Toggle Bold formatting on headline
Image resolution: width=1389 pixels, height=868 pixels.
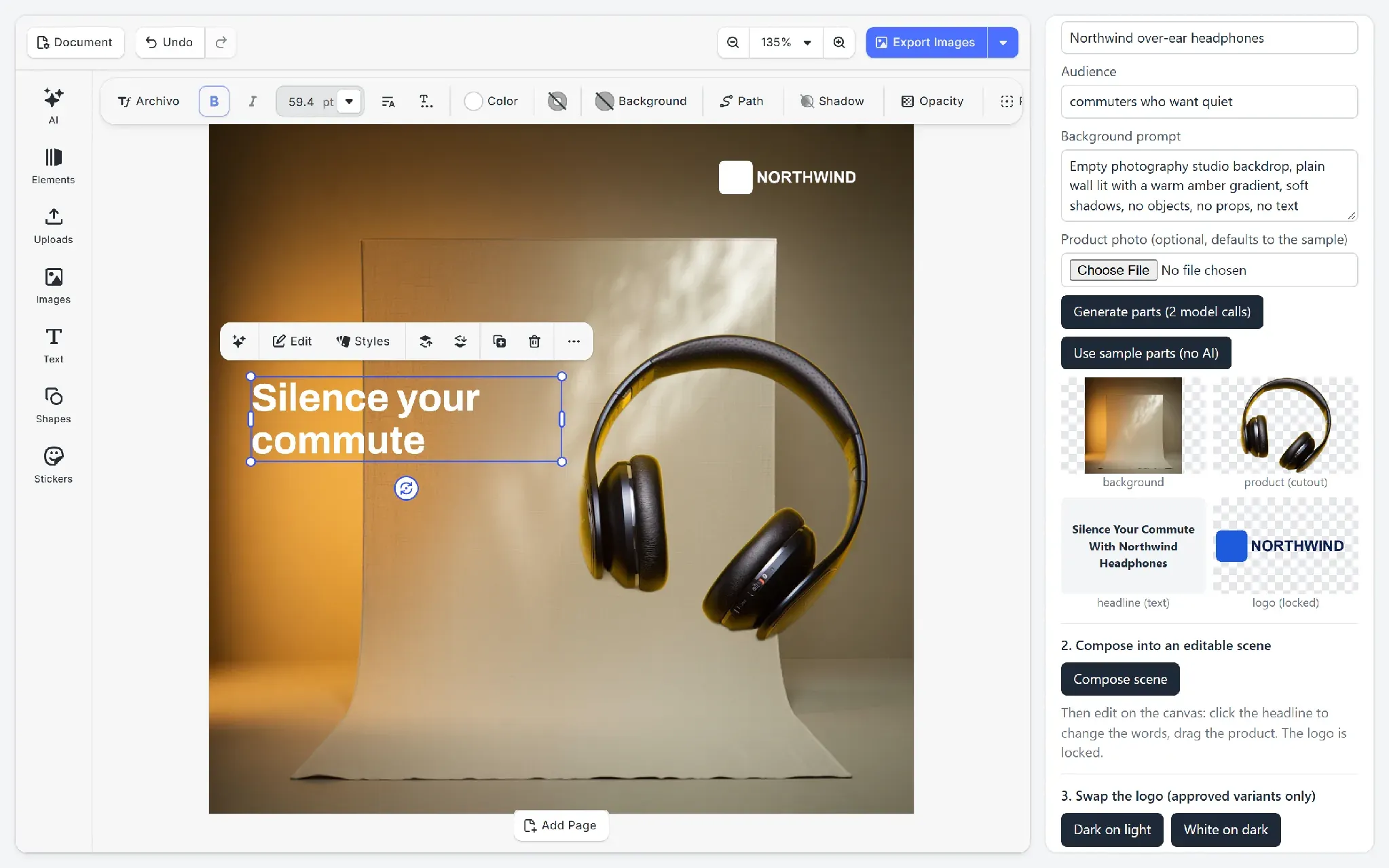coord(214,101)
